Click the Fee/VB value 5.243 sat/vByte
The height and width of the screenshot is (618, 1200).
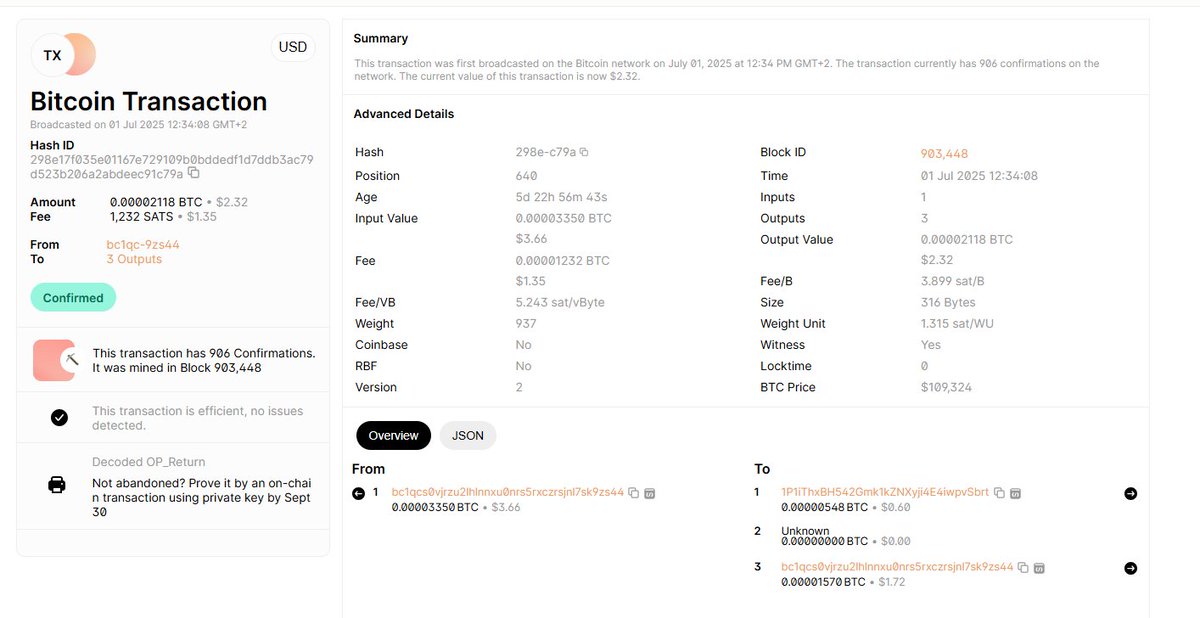pos(560,302)
